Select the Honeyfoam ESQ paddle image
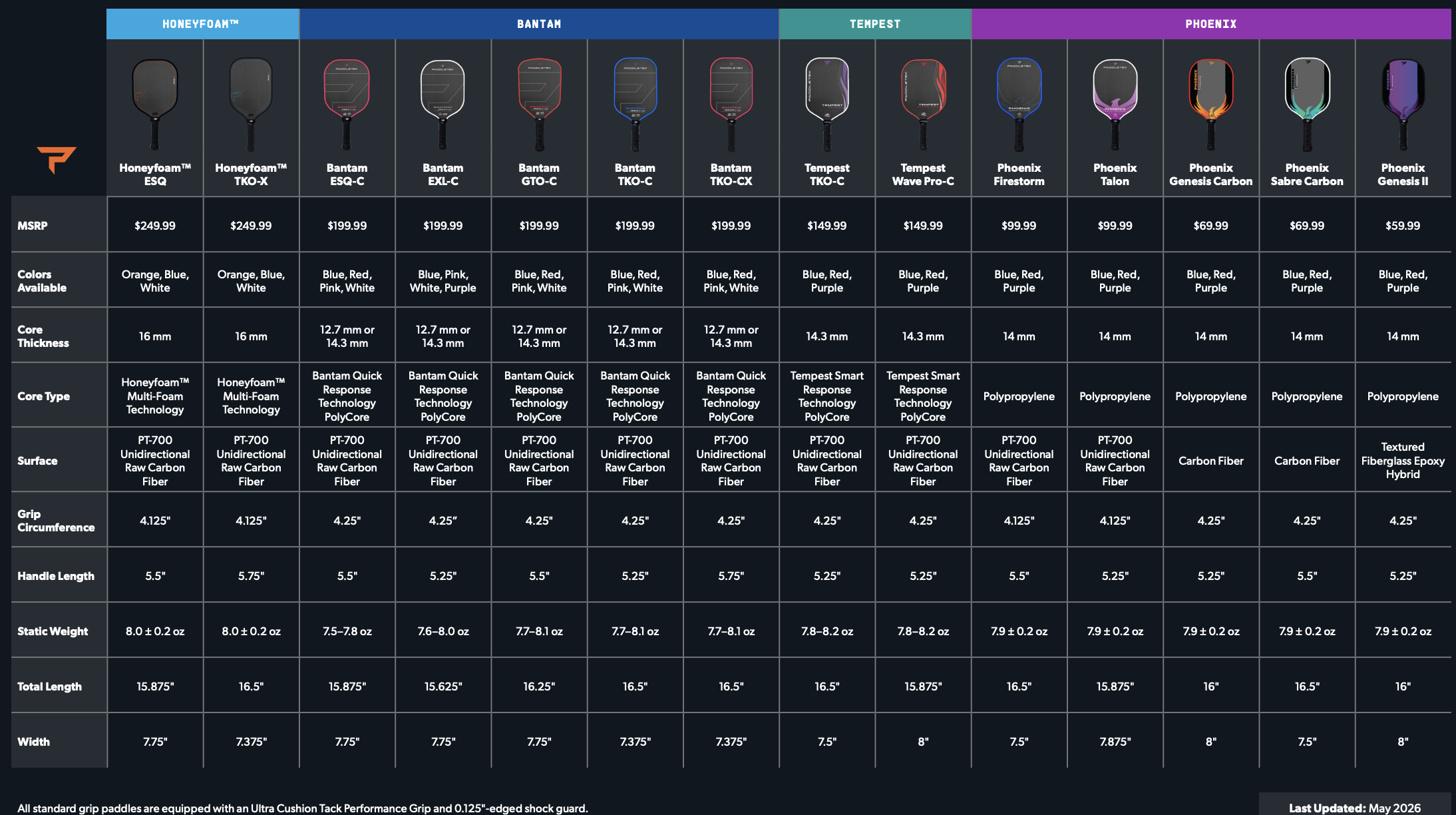Screen dimensions: 1456x815 [x=155, y=104]
